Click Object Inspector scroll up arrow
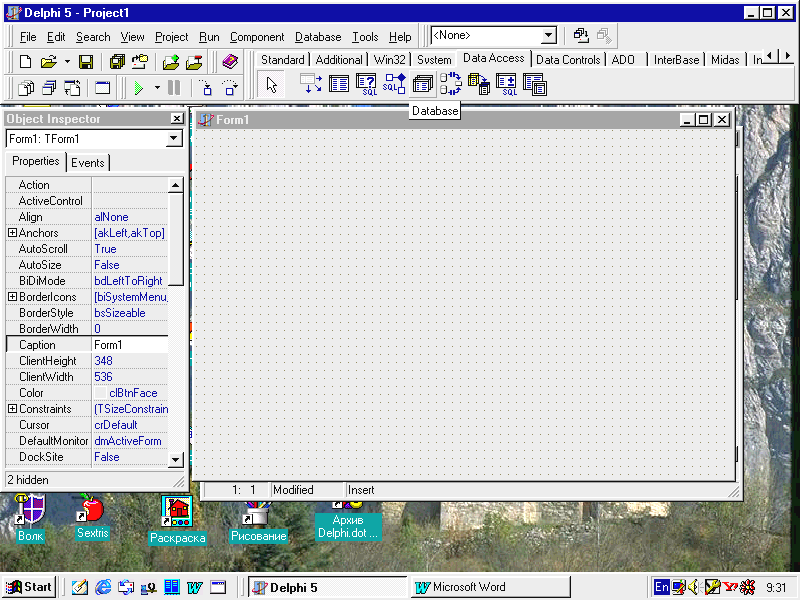800x600 pixels. pos(175,185)
